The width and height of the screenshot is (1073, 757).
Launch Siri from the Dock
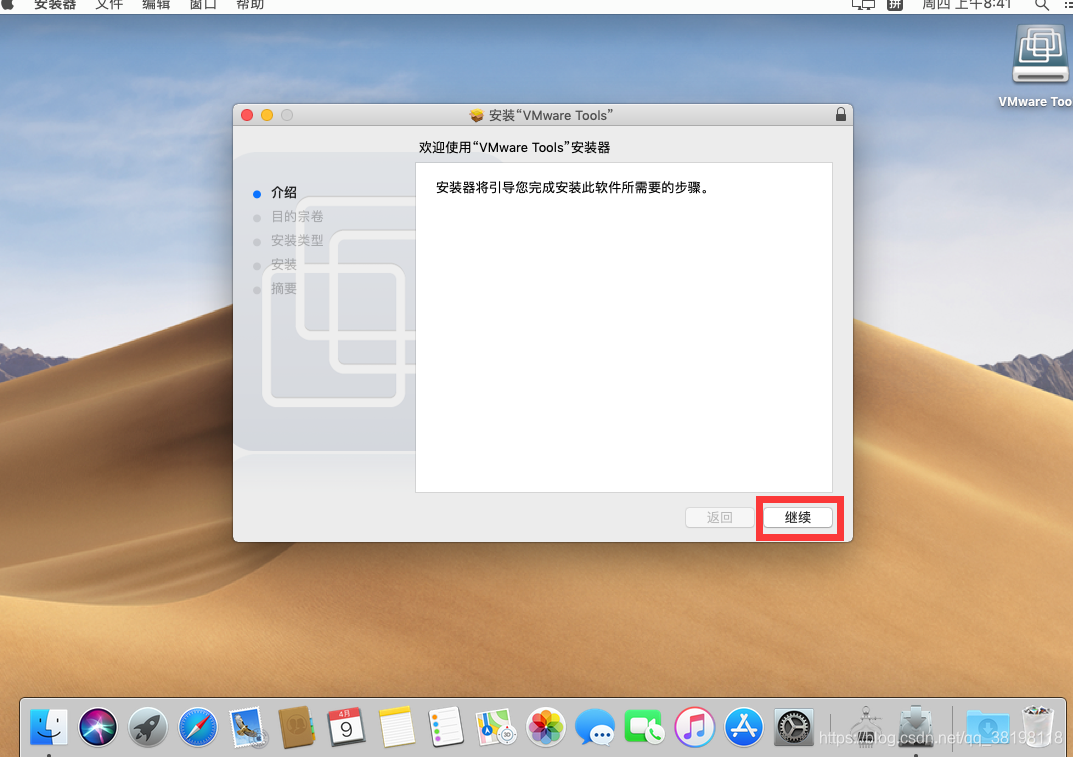click(x=98, y=726)
